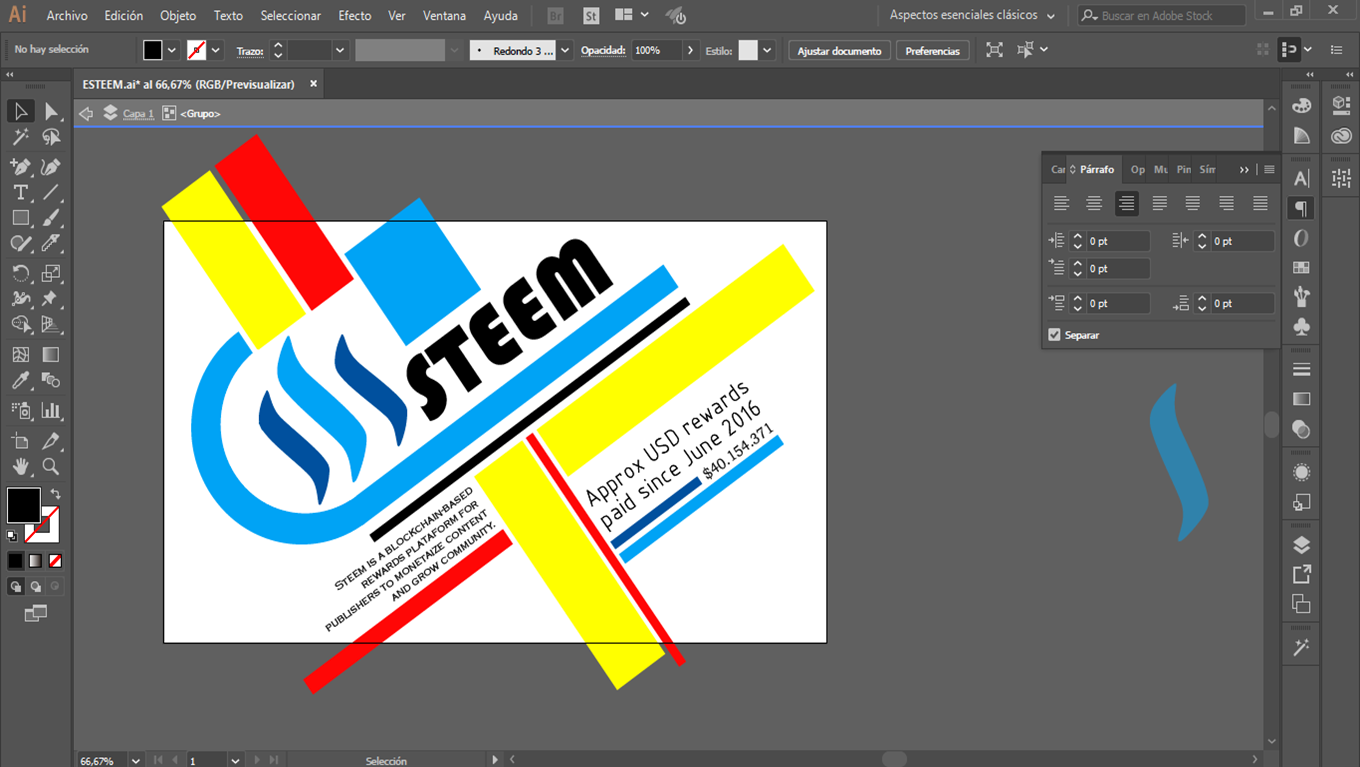The width and height of the screenshot is (1360, 767).
Task: Set toolbox color mode to Gradient
Action: coord(35,561)
